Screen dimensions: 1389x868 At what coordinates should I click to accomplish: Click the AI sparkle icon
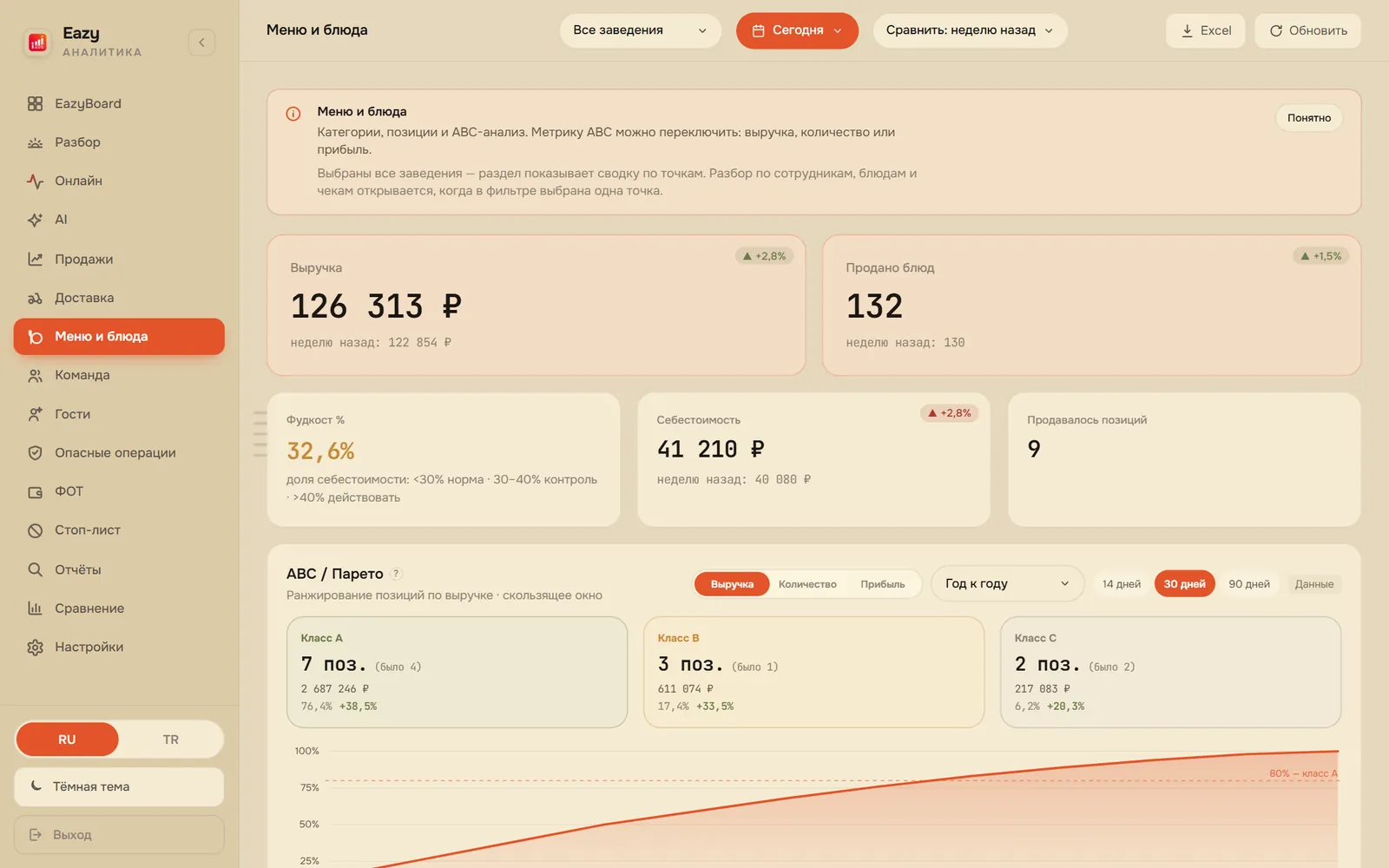(x=35, y=220)
